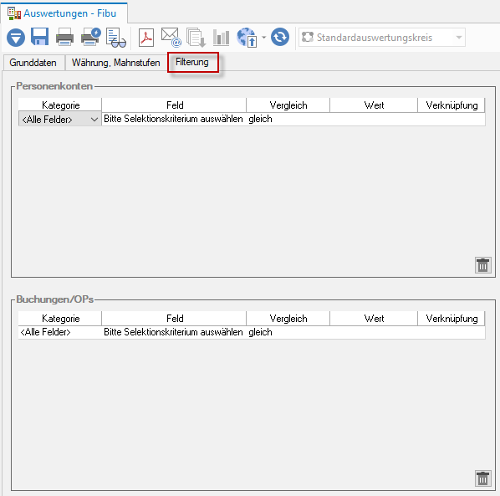This screenshot has height=496, width=500.
Task: Click empty Wert cell in Buchungen/OPs row
Action: [374, 332]
